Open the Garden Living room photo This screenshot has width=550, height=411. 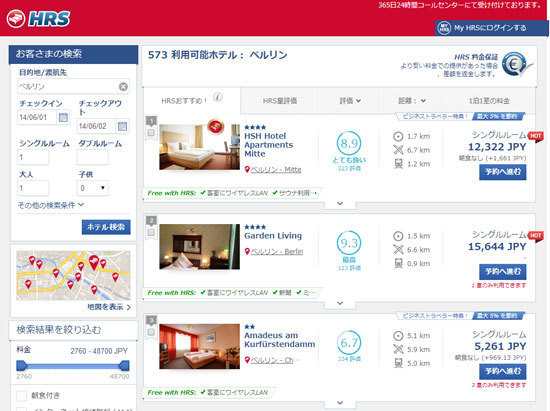point(200,247)
